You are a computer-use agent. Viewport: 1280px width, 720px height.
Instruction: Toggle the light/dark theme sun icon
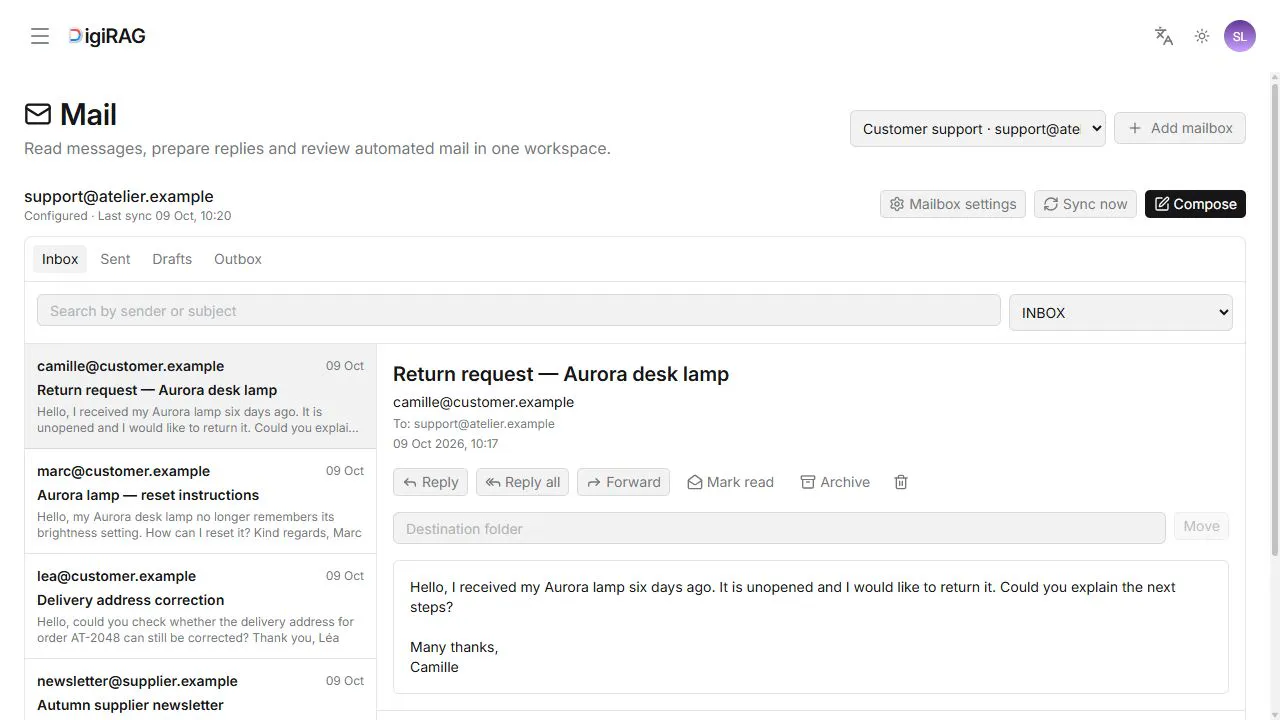1202,36
